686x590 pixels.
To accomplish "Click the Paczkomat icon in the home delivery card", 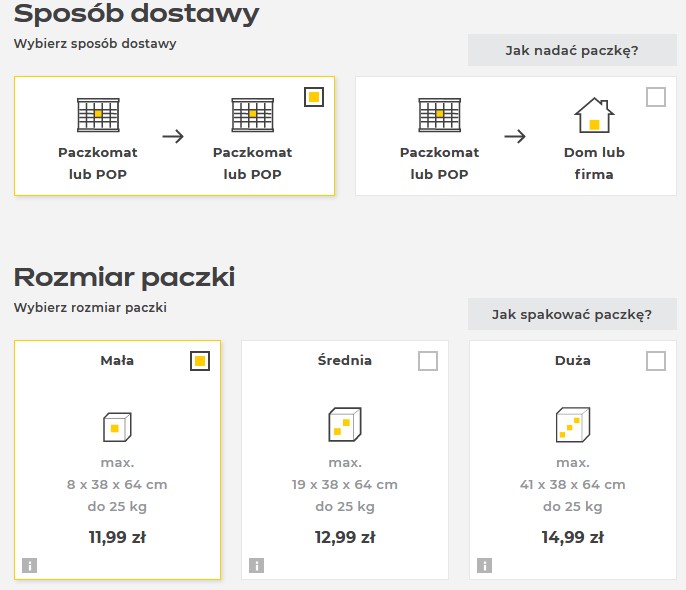I will click(439, 115).
